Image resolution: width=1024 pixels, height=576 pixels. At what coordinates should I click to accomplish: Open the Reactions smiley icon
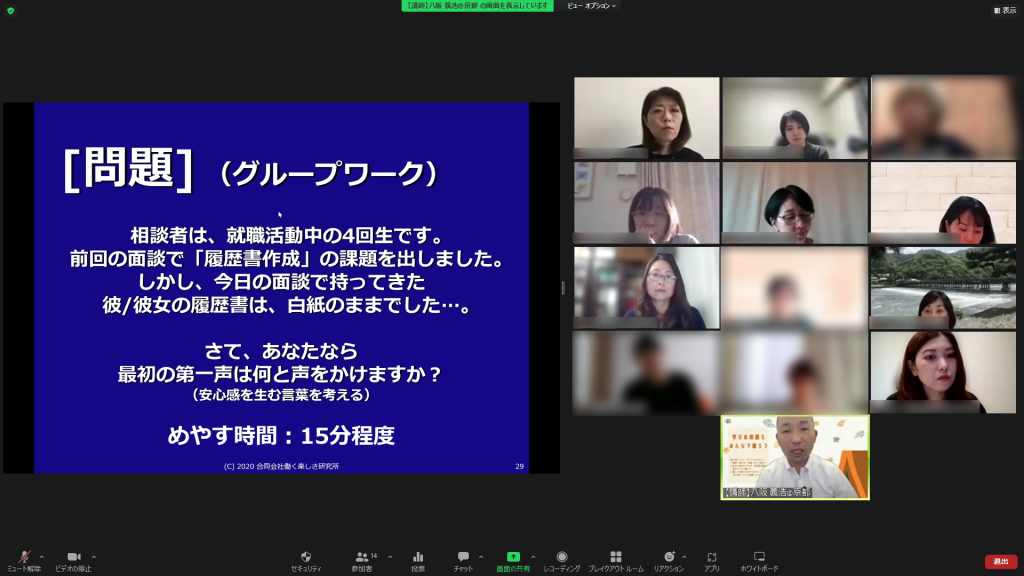(668, 558)
